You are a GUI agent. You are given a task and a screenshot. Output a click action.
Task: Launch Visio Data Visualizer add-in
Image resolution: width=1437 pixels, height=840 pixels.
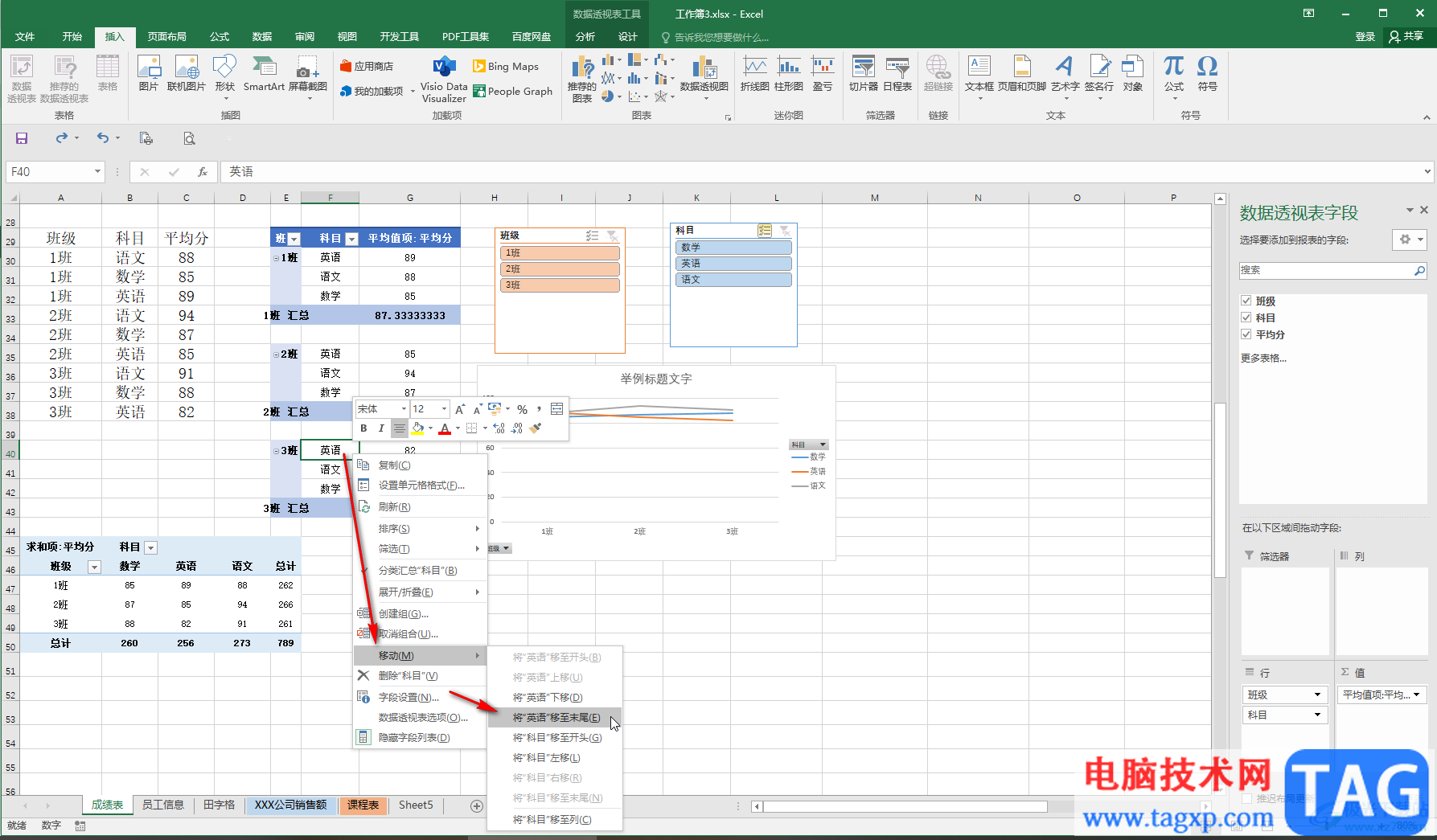(444, 79)
